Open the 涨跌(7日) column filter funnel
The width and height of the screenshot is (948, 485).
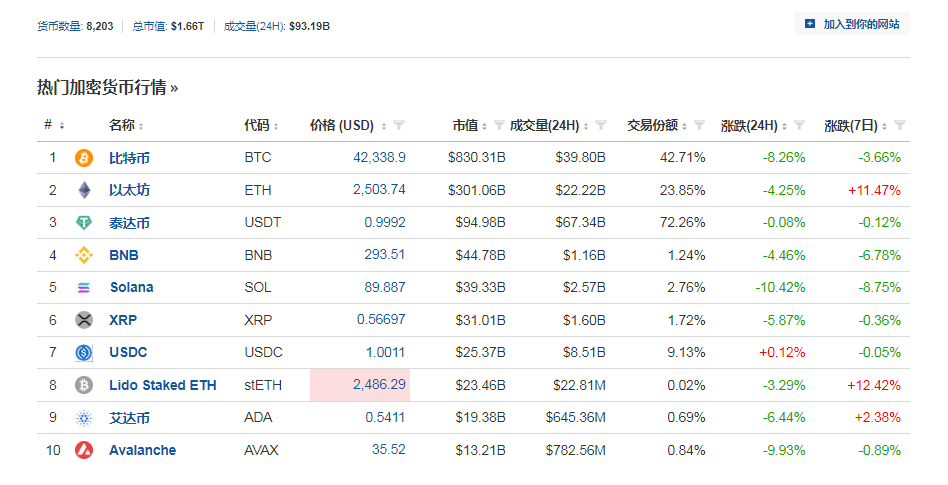(x=899, y=126)
